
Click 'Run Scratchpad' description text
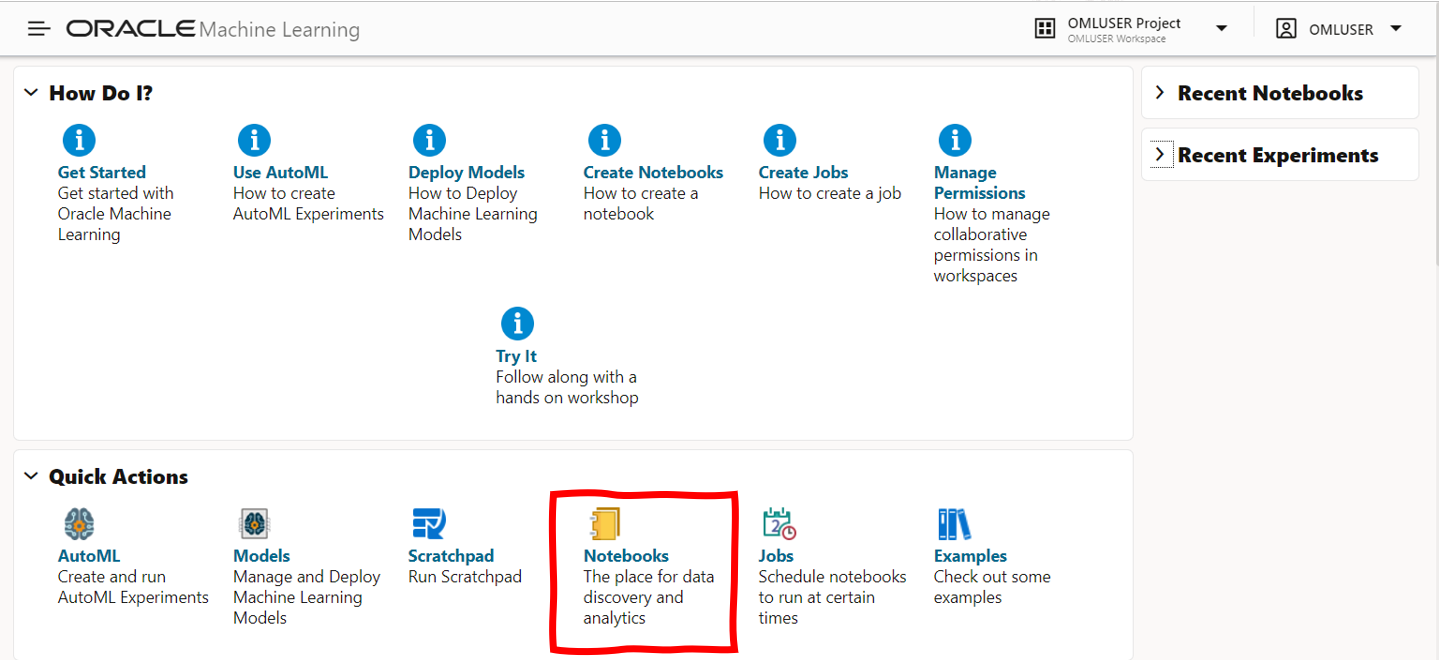(465, 577)
